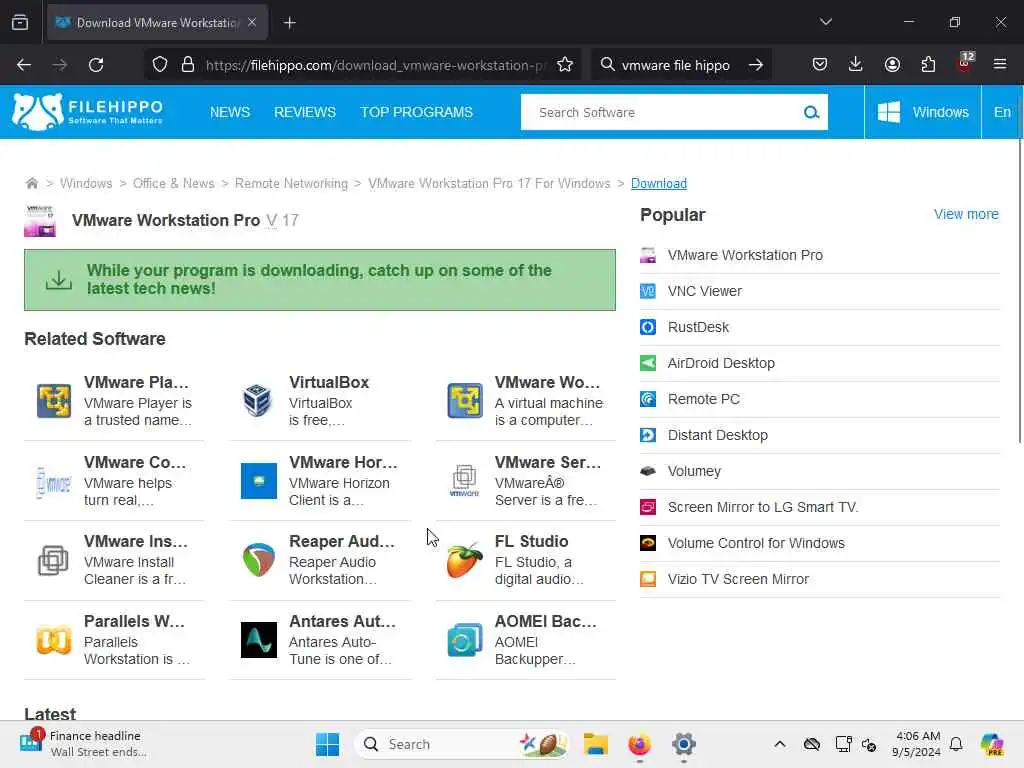1024x768 pixels.
Task: Open VMware Workstation Pro in Popular list
Action: 745,255
